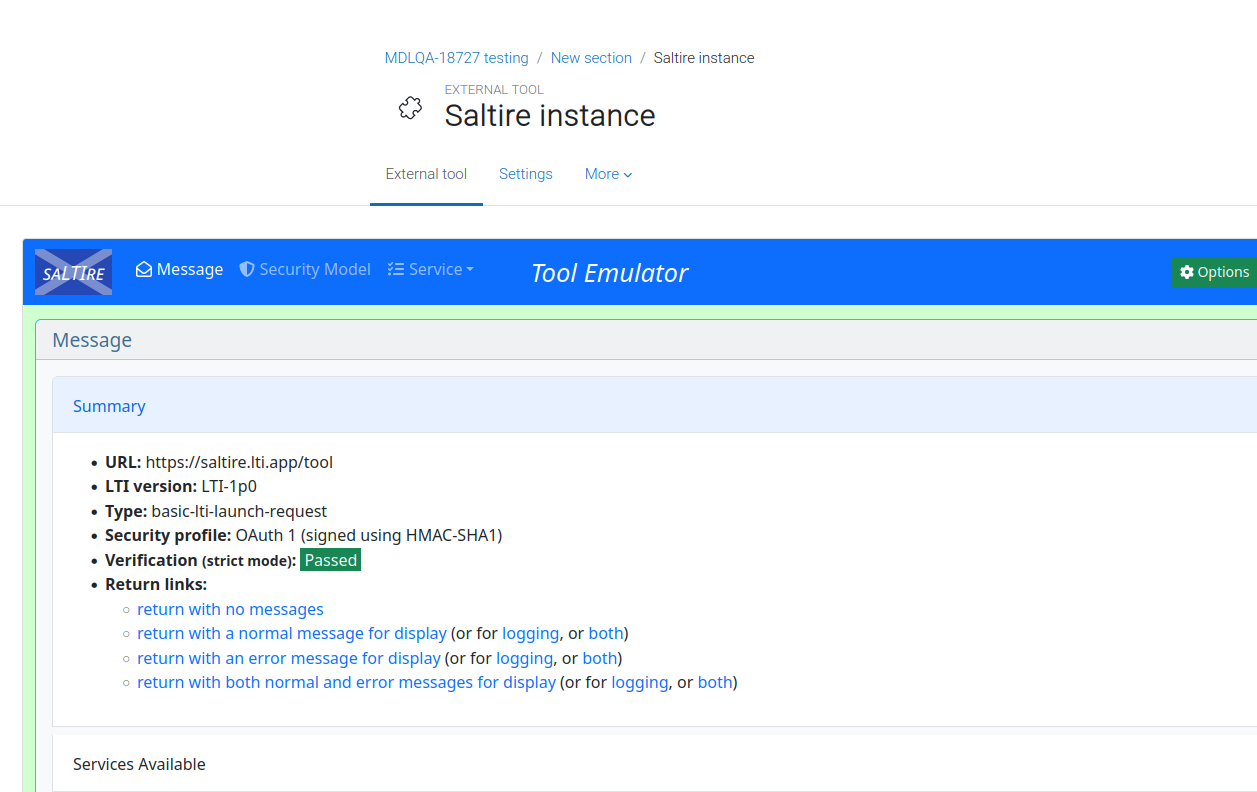
Task: Click the Return links label
Action: [156, 584]
